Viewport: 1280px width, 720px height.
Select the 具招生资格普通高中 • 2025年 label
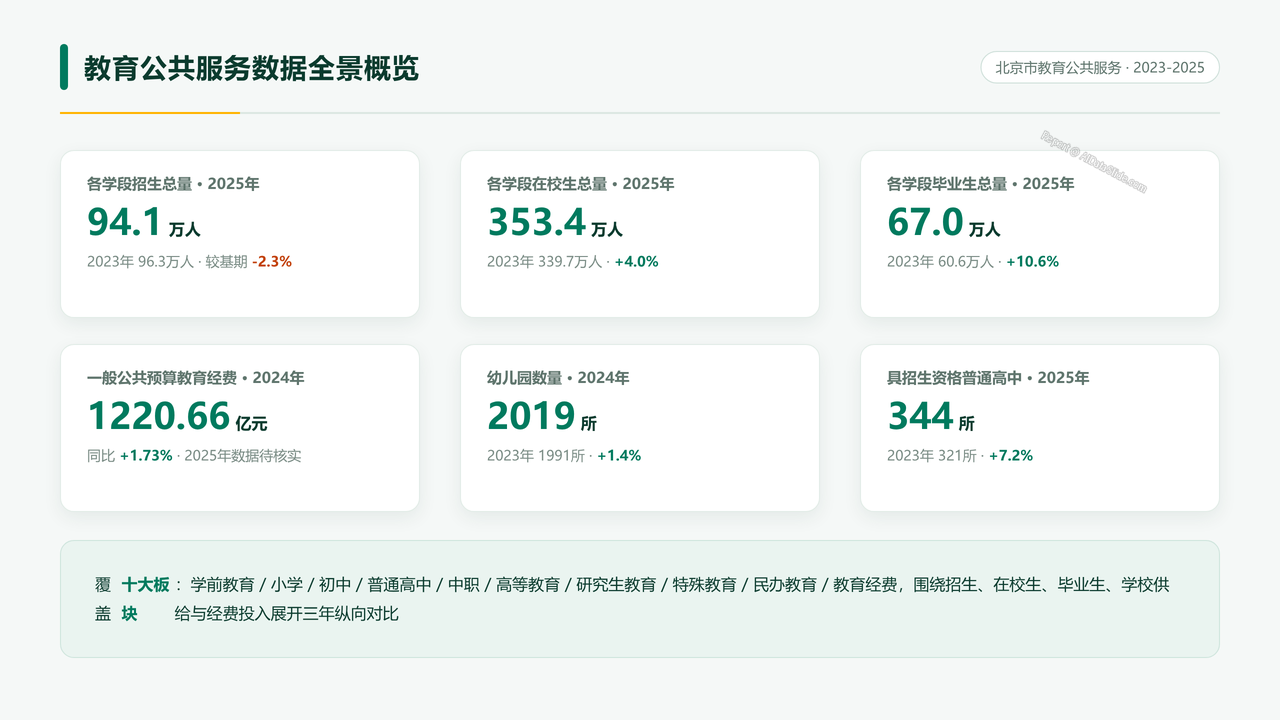tap(988, 378)
